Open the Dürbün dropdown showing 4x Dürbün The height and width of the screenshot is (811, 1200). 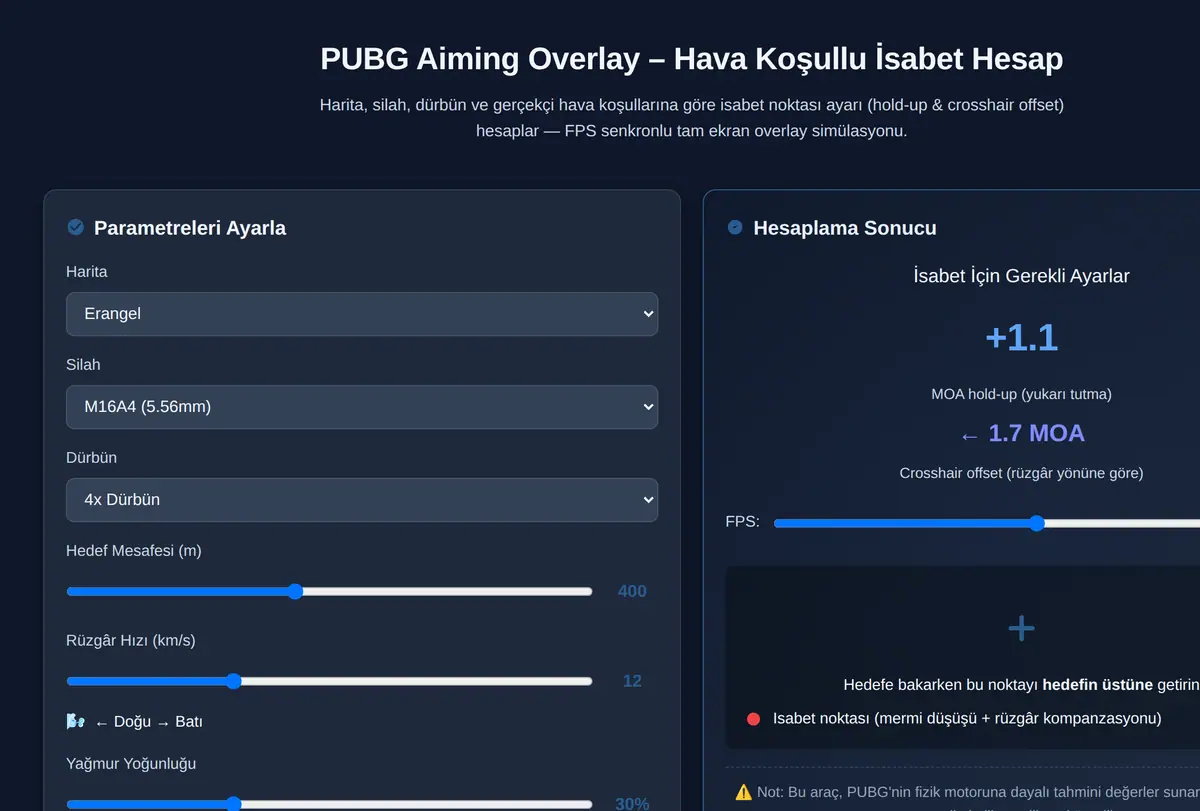(x=362, y=500)
